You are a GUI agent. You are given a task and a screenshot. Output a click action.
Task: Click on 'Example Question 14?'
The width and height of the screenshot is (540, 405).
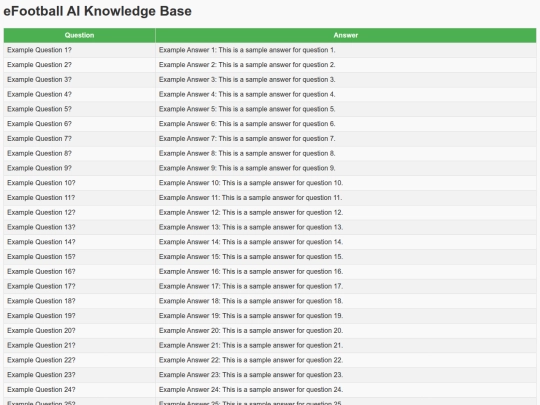click(x=80, y=242)
